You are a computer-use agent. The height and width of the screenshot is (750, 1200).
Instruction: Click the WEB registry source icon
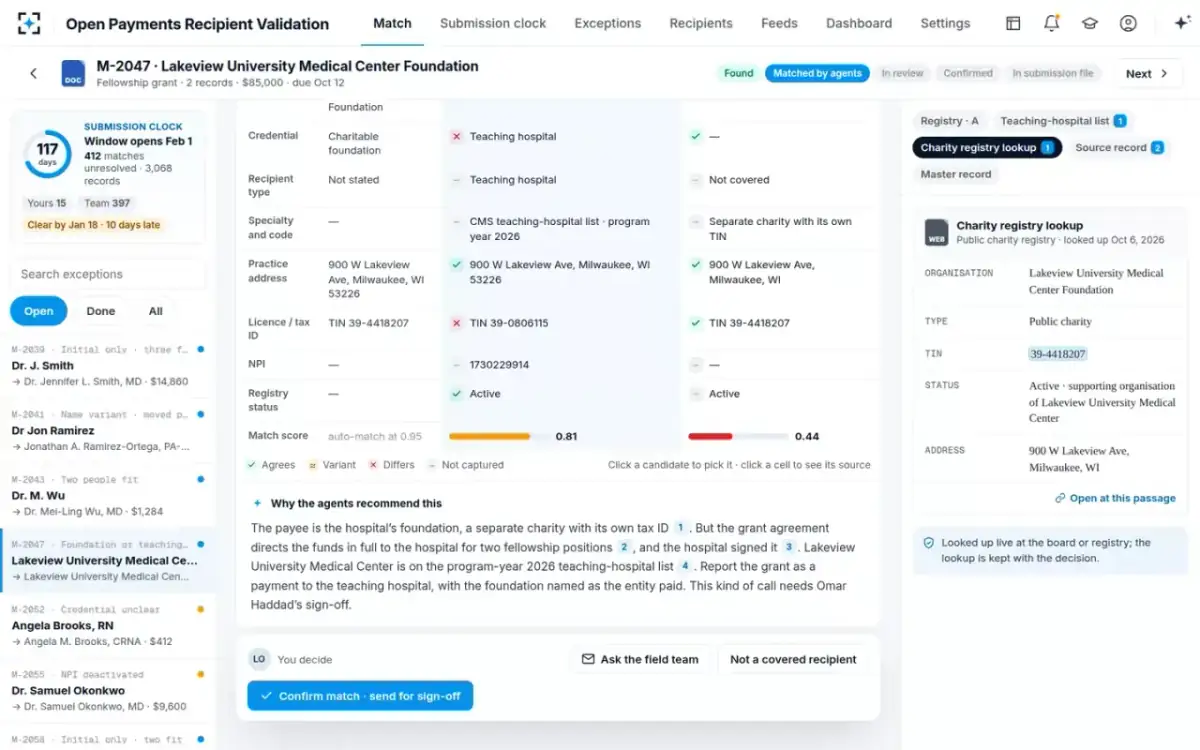point(936,232)
